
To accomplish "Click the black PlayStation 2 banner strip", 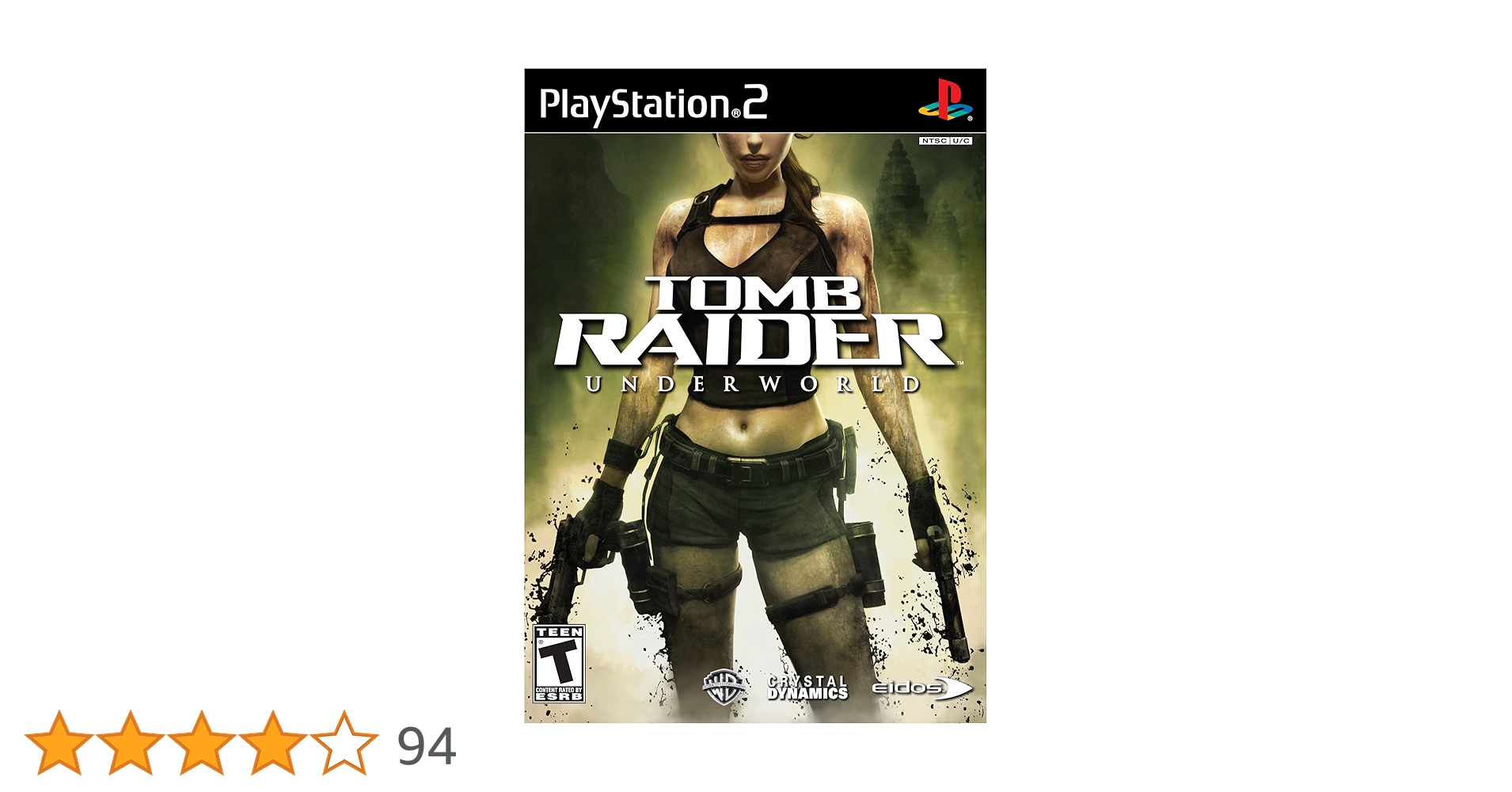I will [755, 101].
